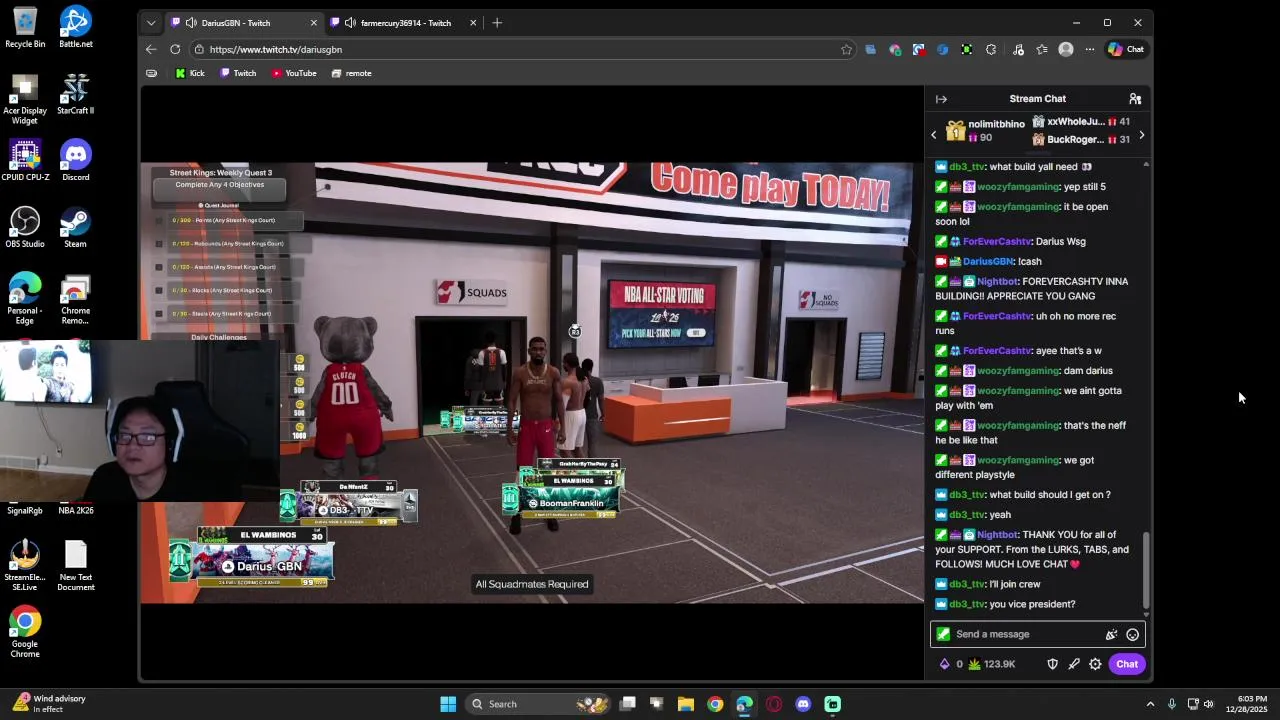Viewport: 1280px width, 720px height.
Task: Open browser profile avatar
Action: 1066,49
